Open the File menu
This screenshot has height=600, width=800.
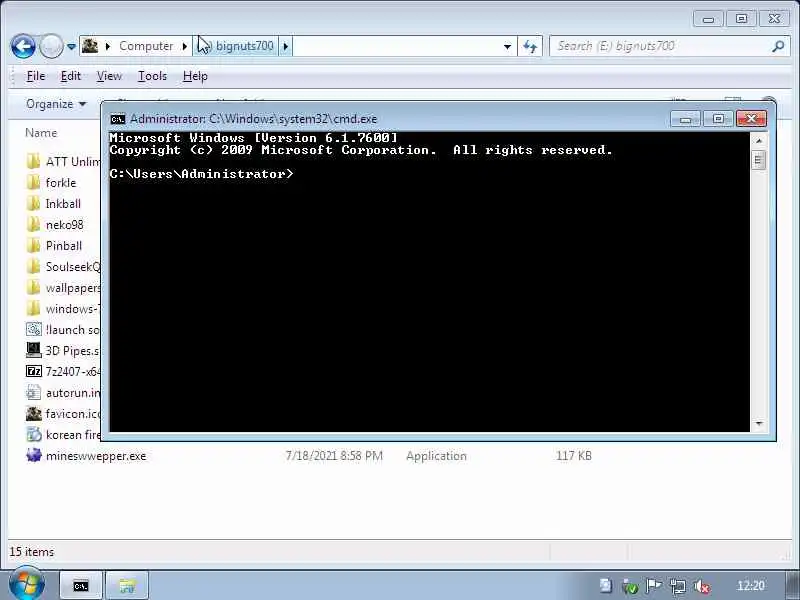point(36,76)
